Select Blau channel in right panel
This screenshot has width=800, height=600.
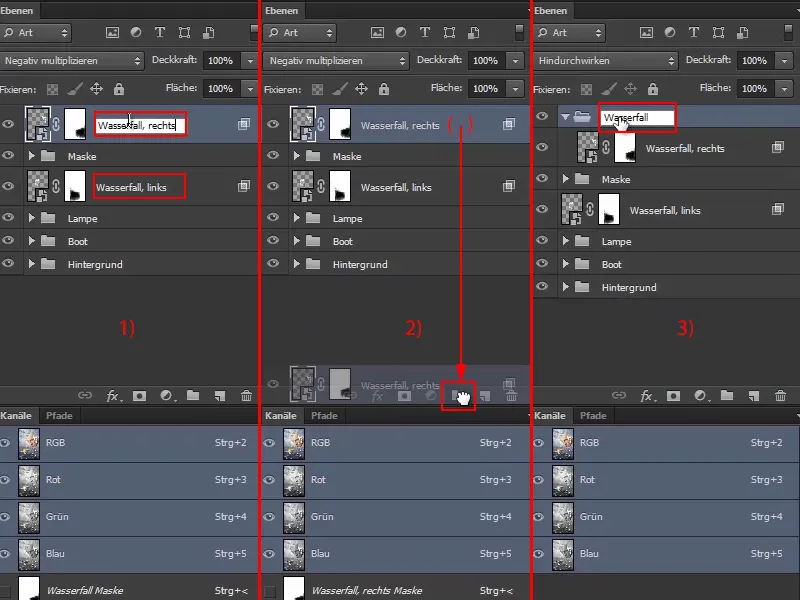point(666,554)
